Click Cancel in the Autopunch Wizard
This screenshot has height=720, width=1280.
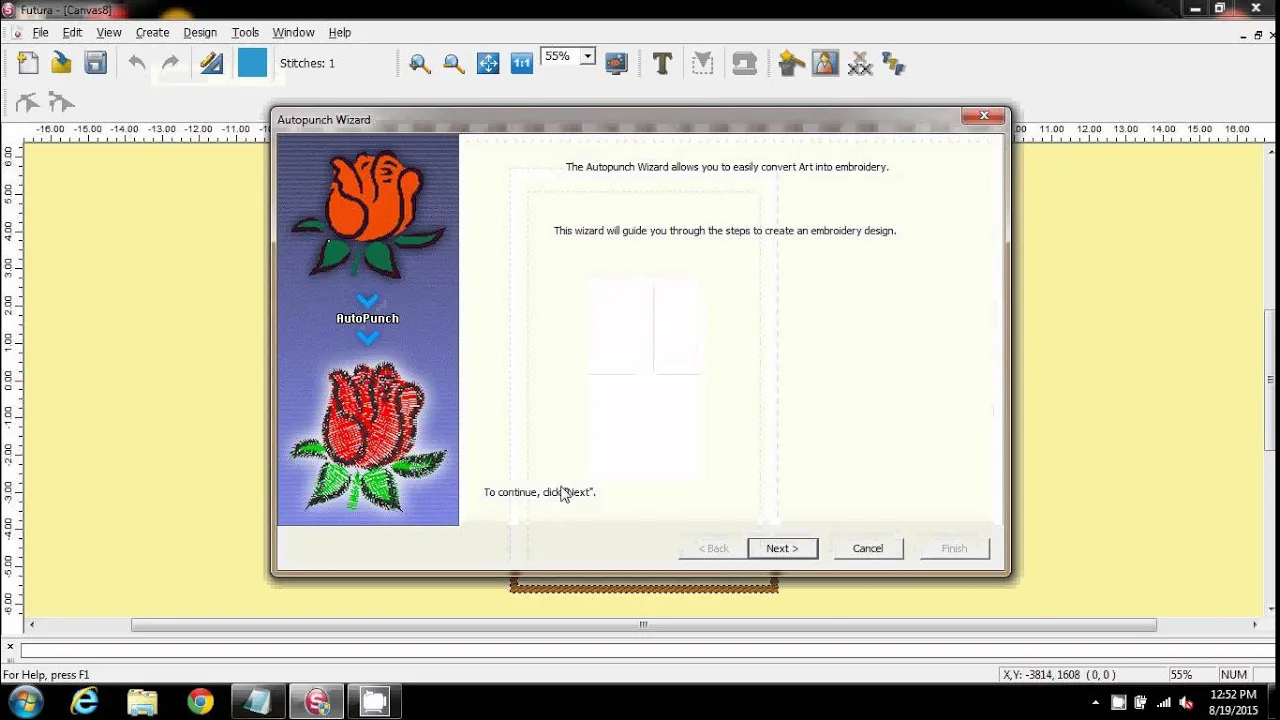(x=868, y=548)
